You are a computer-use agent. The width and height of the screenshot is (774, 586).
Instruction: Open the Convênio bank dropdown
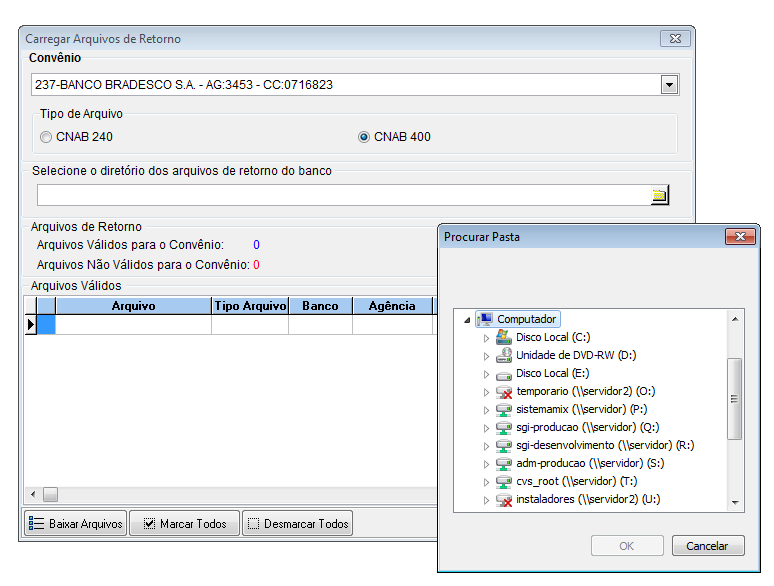point(669,85)
